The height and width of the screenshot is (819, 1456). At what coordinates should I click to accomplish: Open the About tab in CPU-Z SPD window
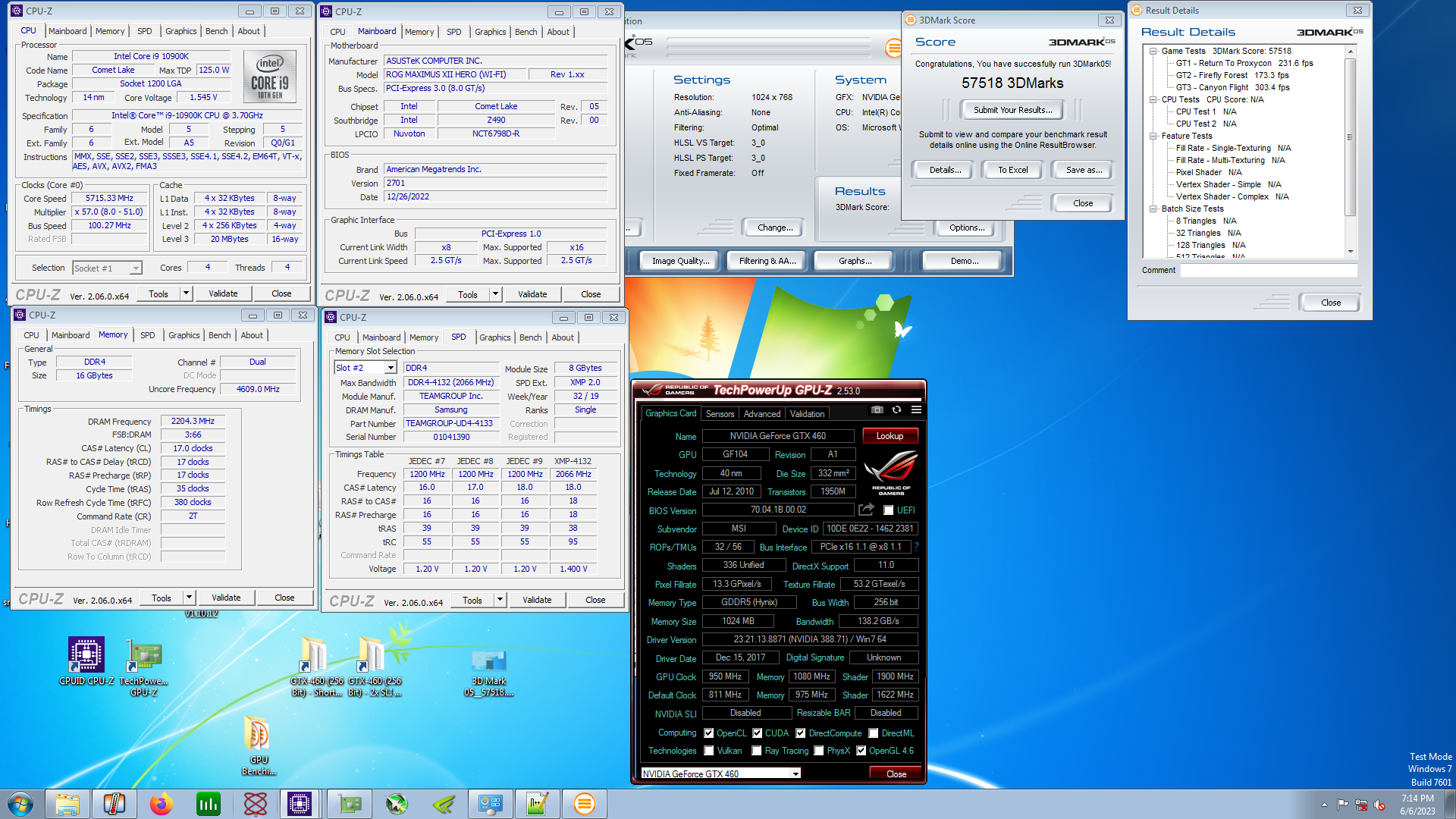click(563, 337)
